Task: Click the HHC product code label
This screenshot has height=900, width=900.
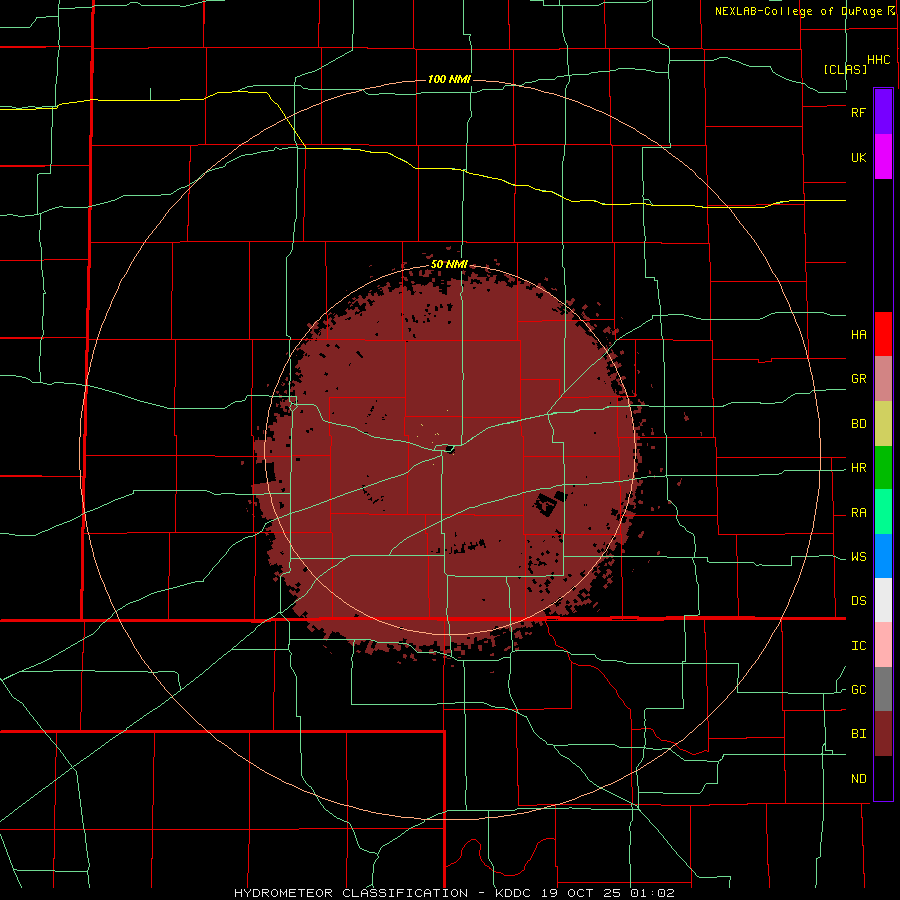Action: click(x=878, y=60)
